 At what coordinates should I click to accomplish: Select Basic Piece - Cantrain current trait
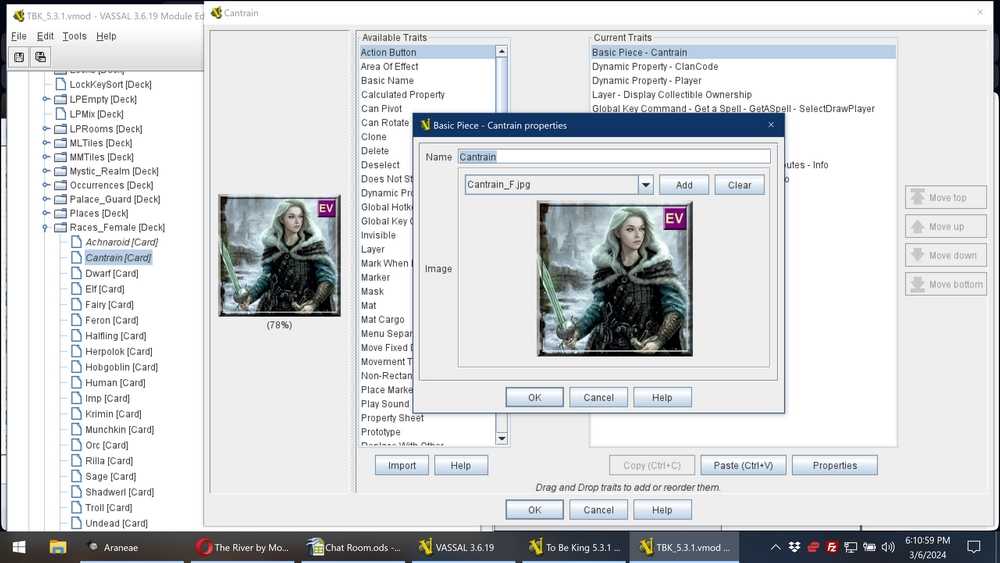click(743, 52)
